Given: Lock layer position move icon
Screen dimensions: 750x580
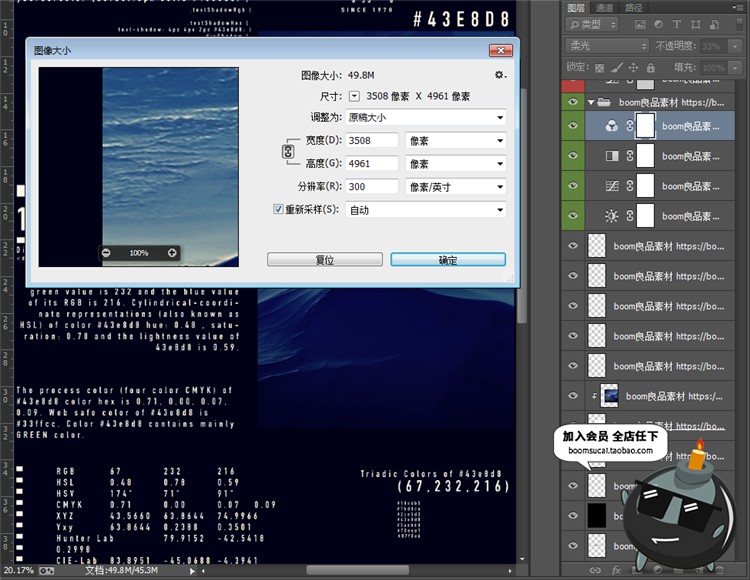Looking at the screenshot, I should (x=633, y=67).
